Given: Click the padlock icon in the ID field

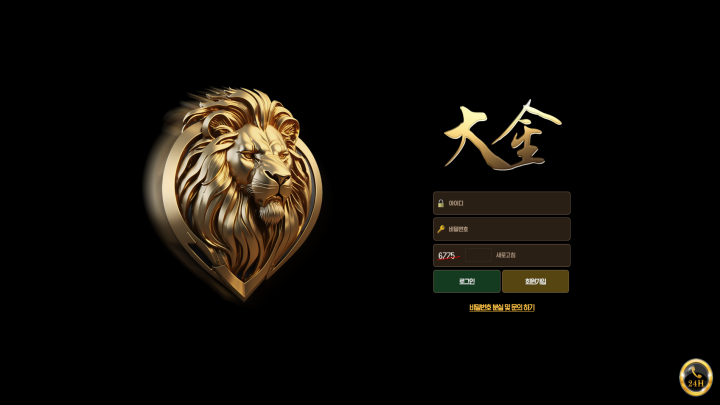Looking at the screenshot, I should coord(441,203).
